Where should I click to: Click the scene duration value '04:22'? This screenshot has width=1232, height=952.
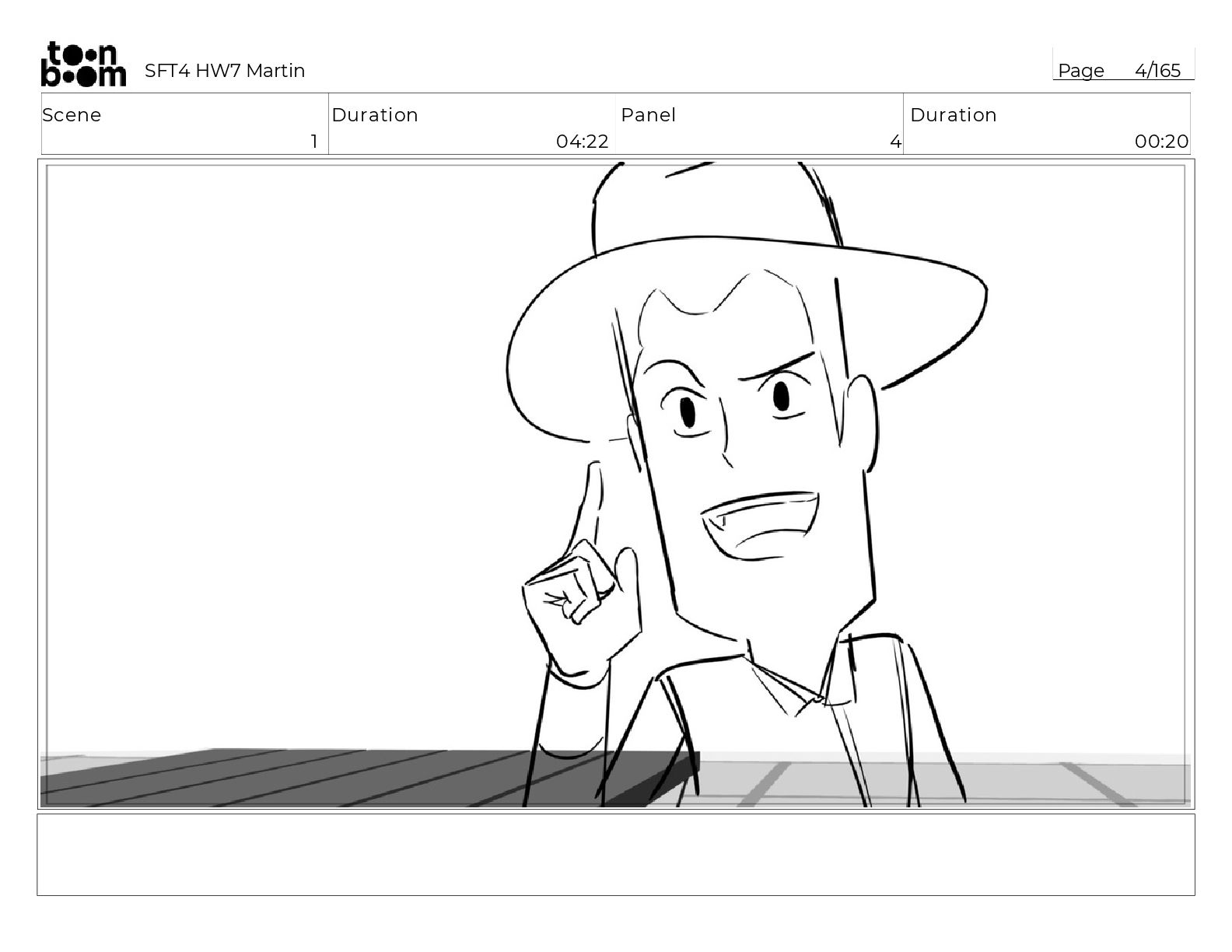tap(582, 142)
